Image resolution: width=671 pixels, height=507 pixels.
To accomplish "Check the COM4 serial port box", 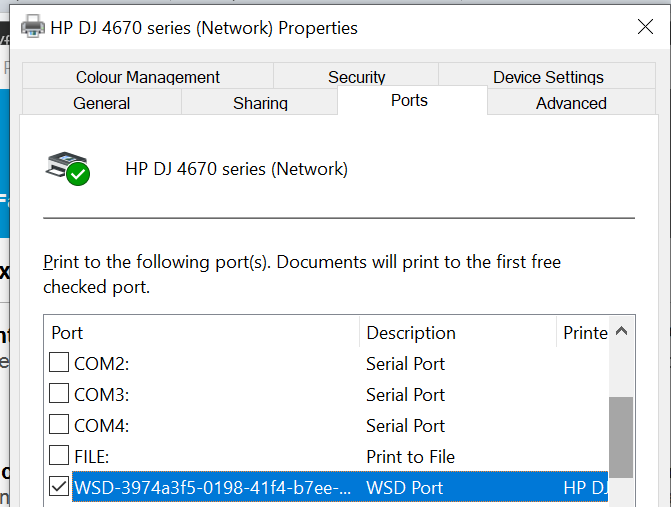I will click(x=60, y=425).
